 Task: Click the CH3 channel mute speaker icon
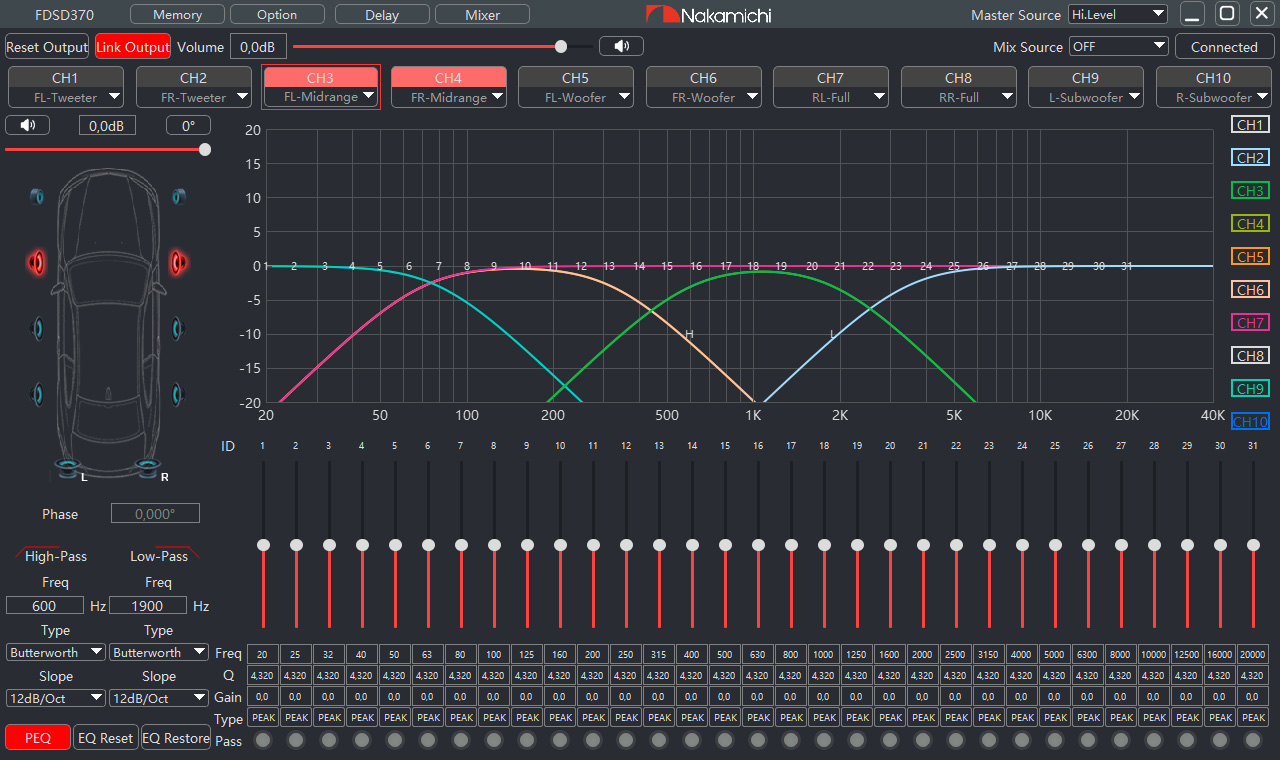click(27, 125)
